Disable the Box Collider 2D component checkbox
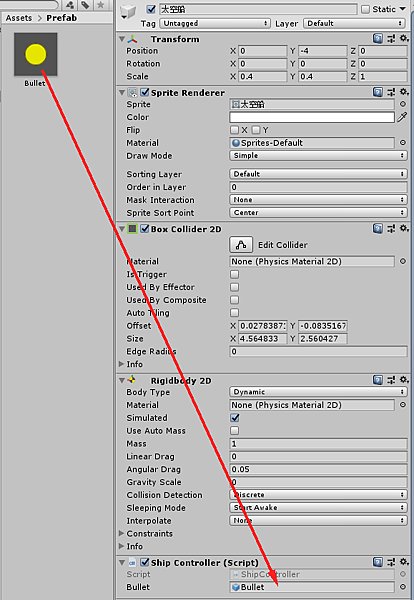Screen dimensions: 414x600 click(x=145, y=228)
